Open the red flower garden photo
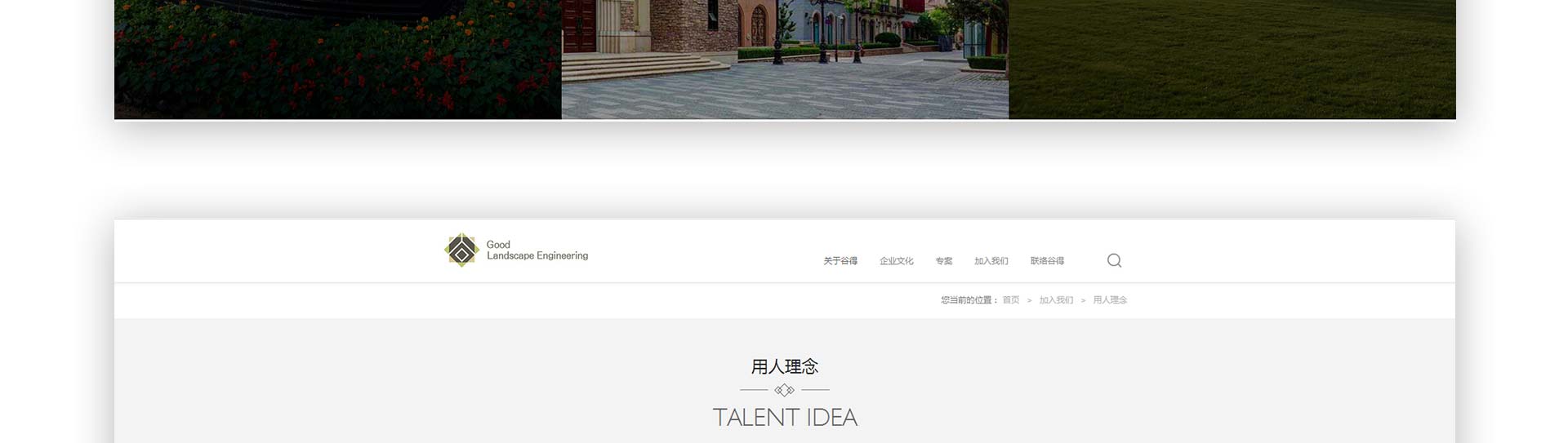This screenshot has height=443, width=1568. tap(338, 60)
